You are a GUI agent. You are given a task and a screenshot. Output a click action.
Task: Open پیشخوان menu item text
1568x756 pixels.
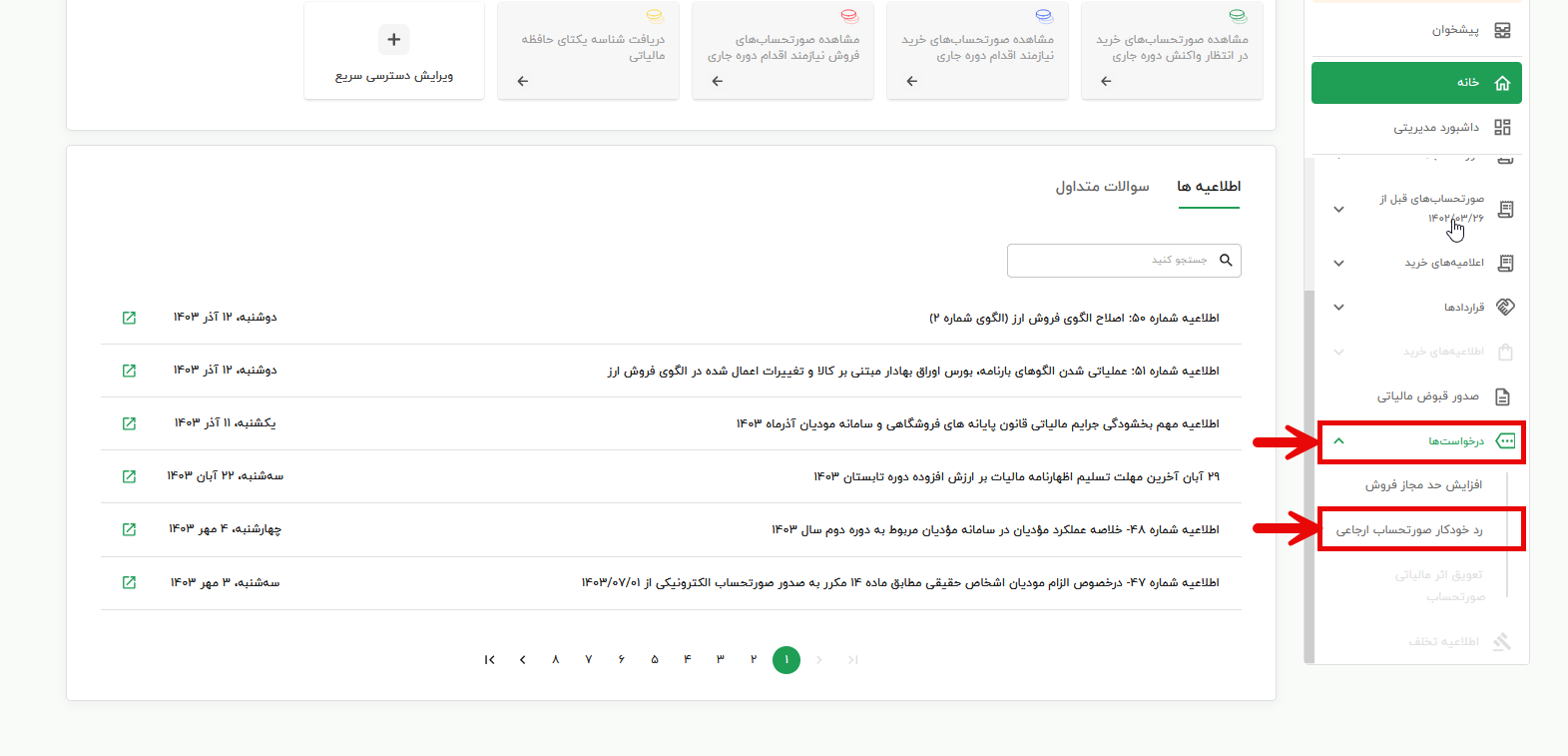1456,30
